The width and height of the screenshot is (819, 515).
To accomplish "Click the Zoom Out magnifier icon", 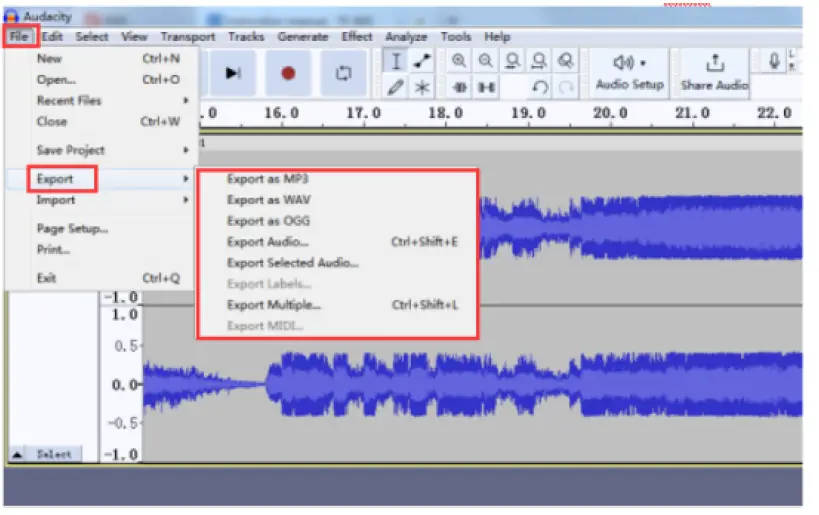I will [x=486, y=61].
